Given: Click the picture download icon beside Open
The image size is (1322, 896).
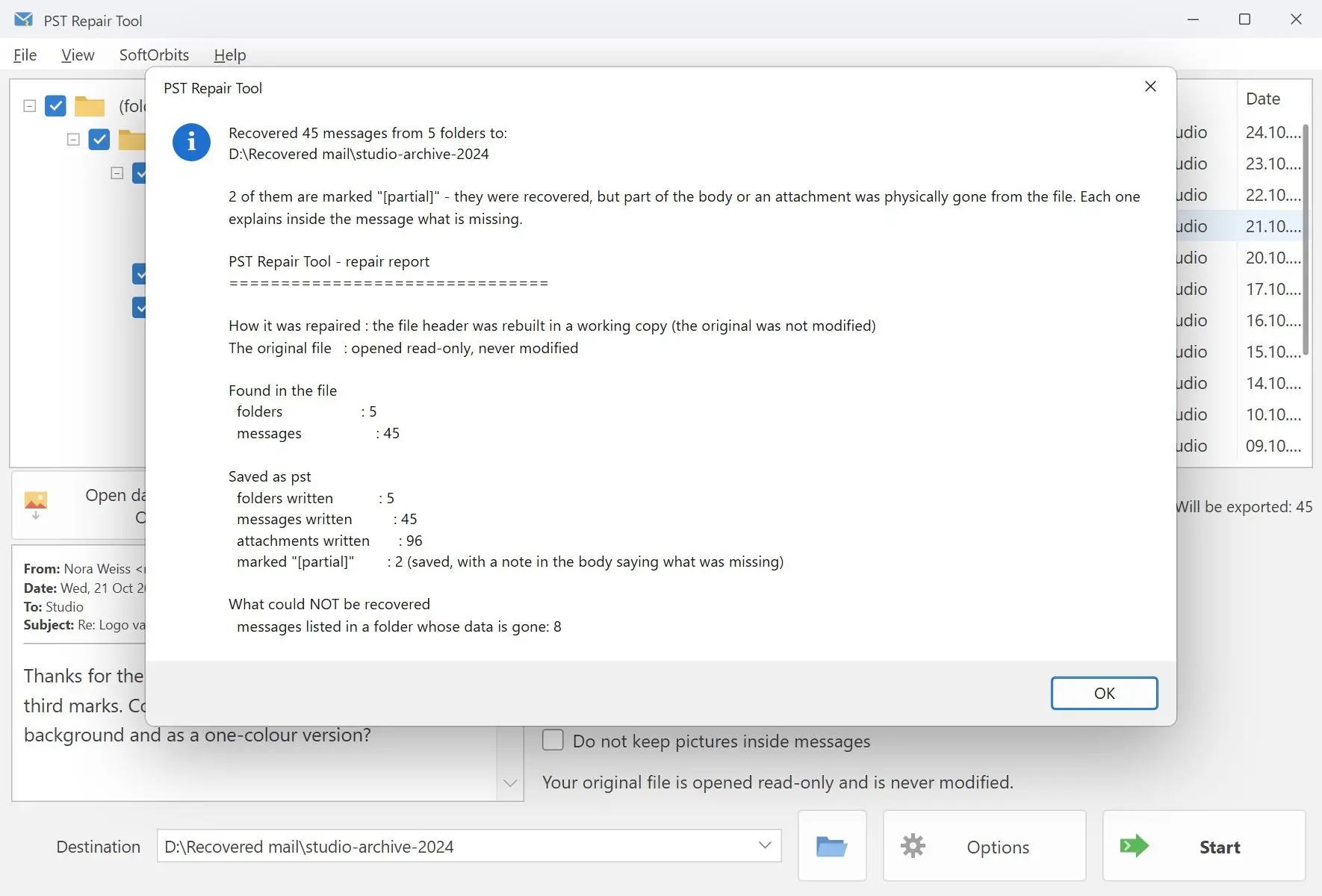Looking at the screenshot, I should click(36, 505).
